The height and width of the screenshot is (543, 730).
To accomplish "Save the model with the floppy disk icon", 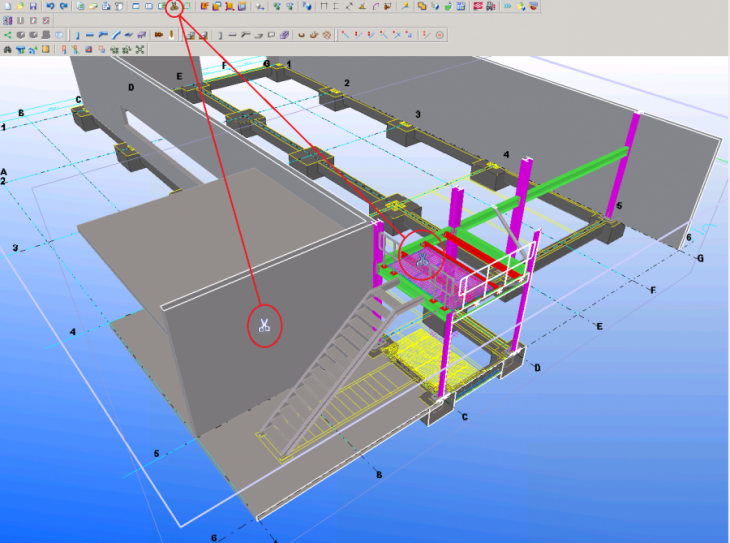I will point(33,6).
